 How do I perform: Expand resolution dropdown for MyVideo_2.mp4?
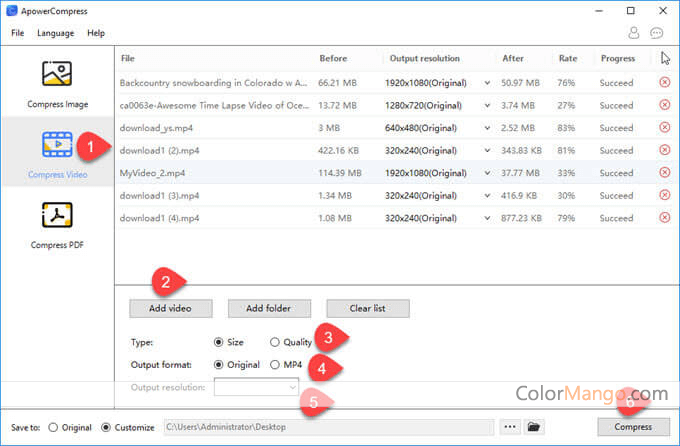point(487,173)
